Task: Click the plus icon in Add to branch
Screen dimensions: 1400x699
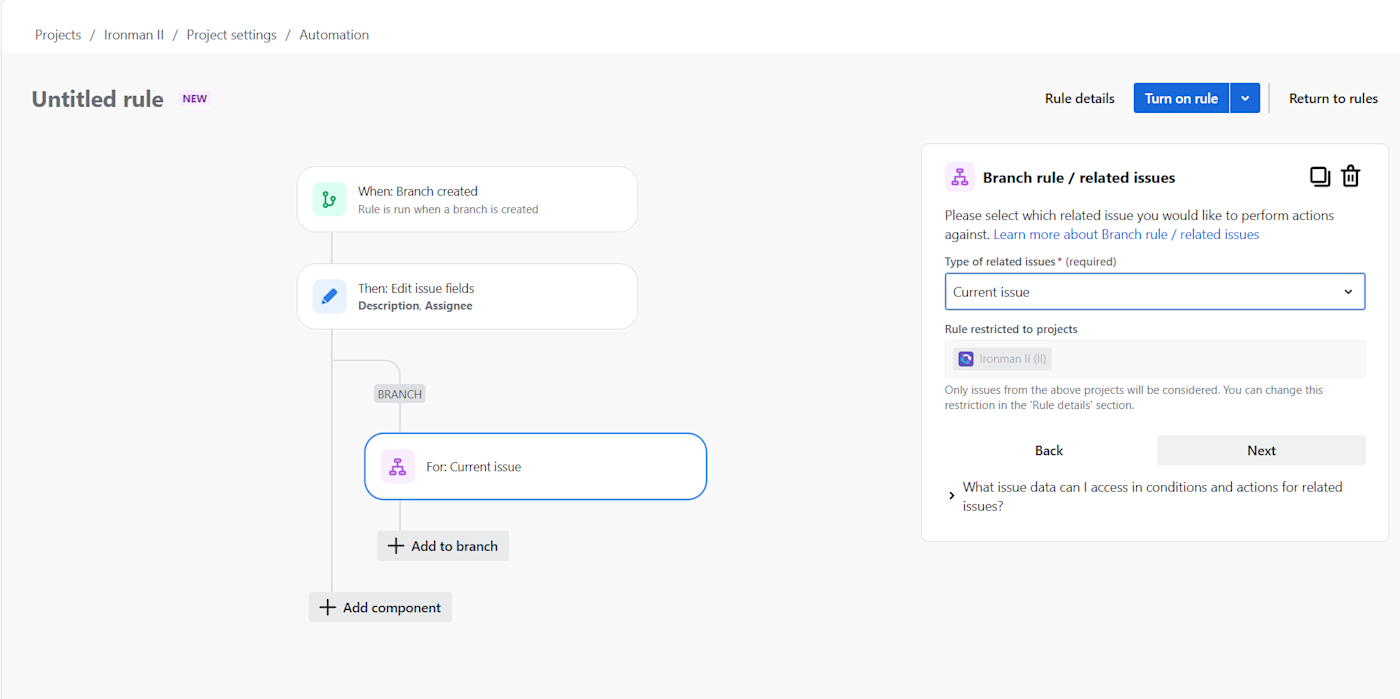Action: tap(396, 546)
